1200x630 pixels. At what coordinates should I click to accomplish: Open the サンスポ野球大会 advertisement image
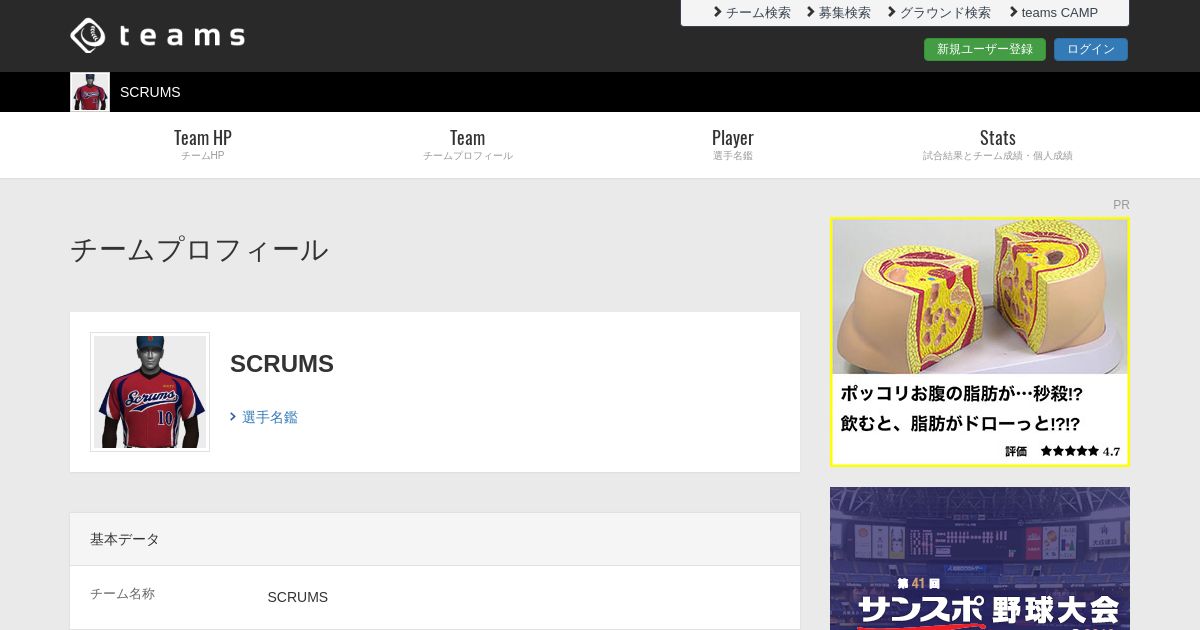tap(980, 558)
